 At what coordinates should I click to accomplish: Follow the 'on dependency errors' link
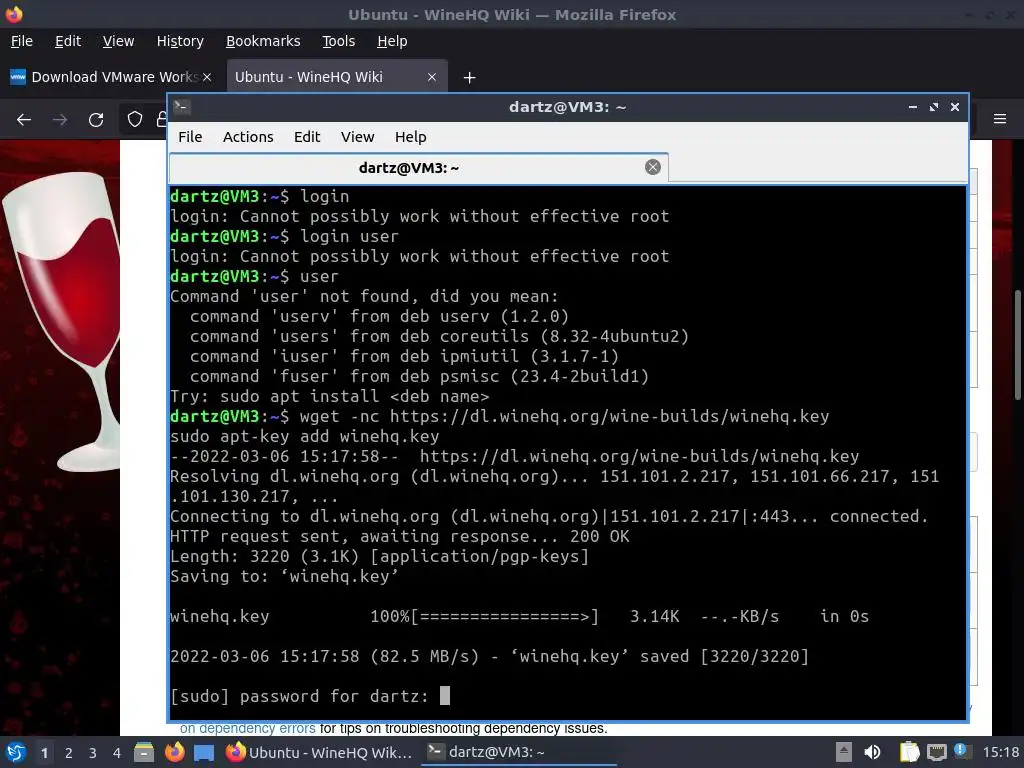[x=248, y=728]
